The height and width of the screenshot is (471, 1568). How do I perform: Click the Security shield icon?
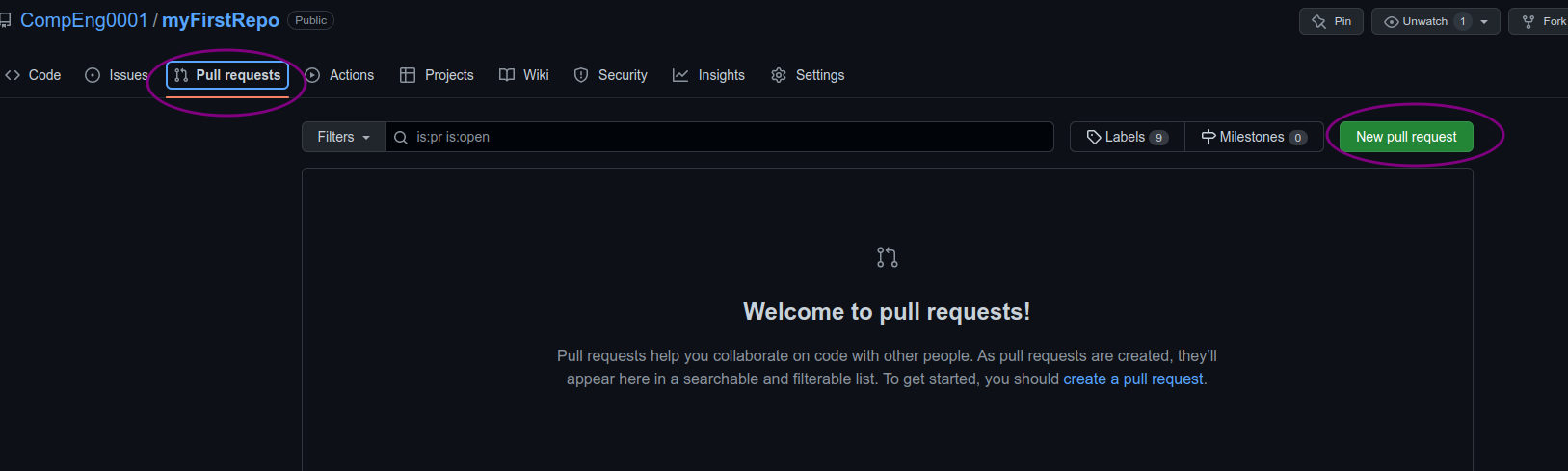(x=581, y=75)
